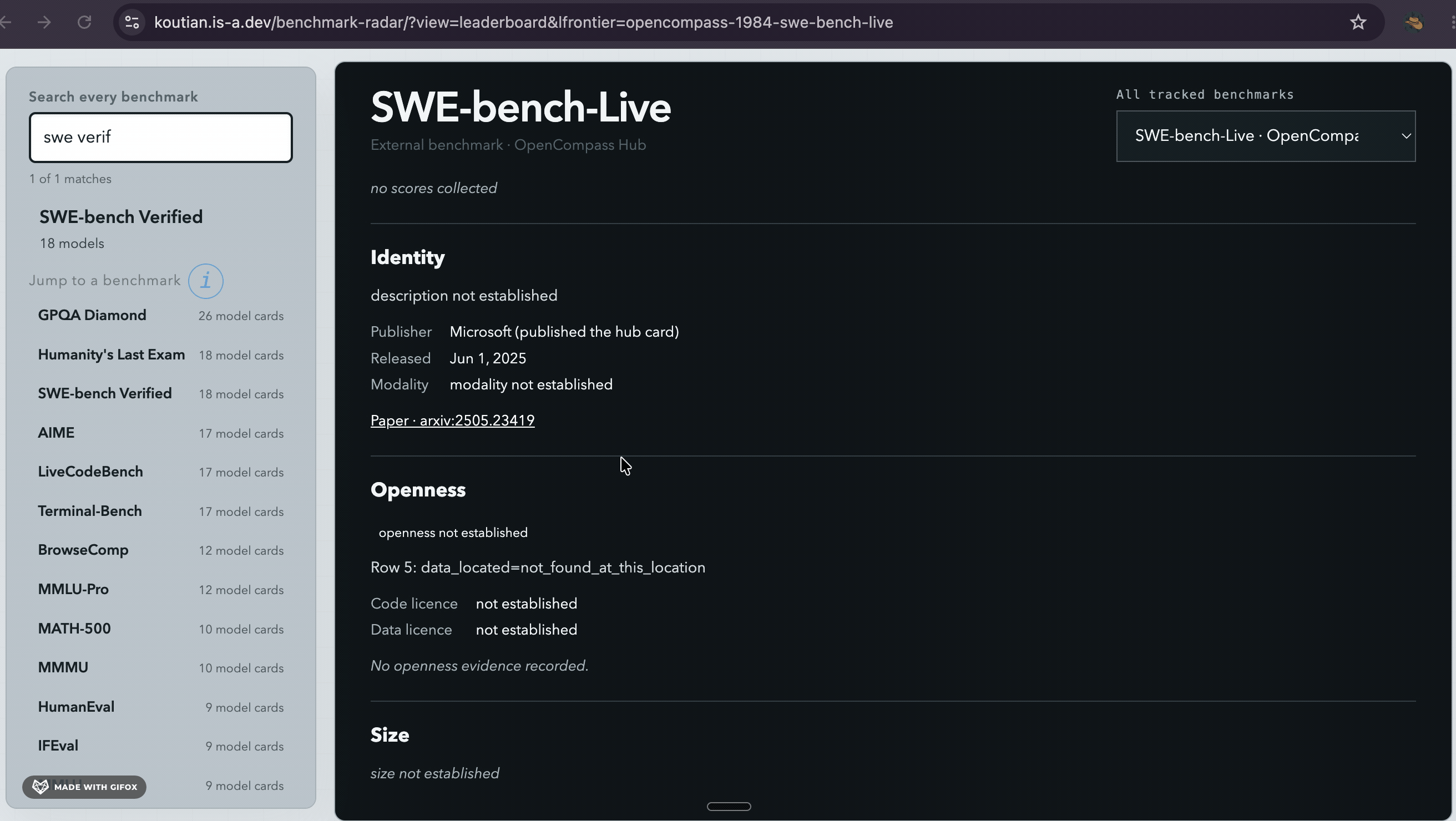Viewport: 1456px width, 821px height.
Task: Open site information icon in address bar
Action: tap(132, 23)
